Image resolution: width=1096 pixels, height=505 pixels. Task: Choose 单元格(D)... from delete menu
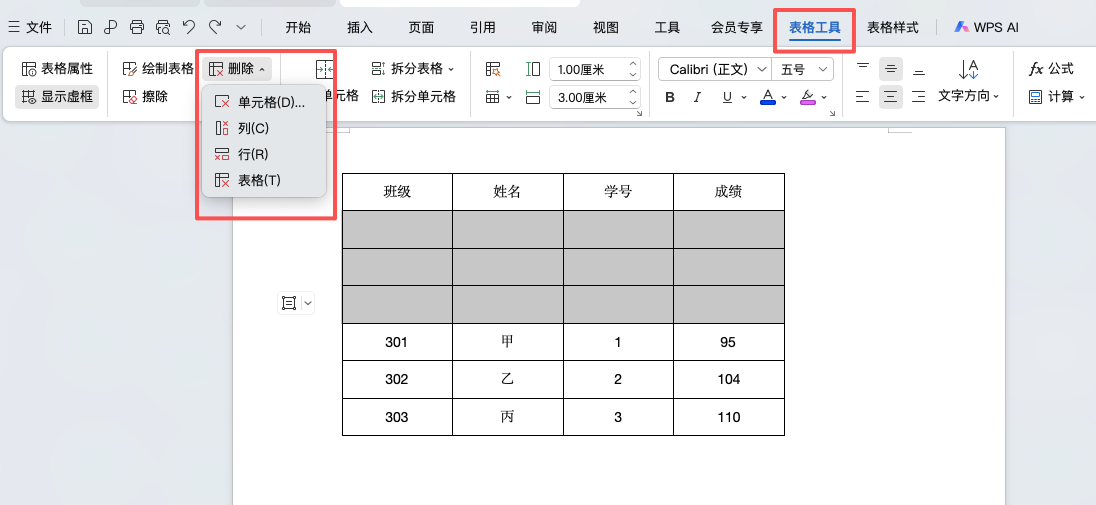[x=264, y=102]
